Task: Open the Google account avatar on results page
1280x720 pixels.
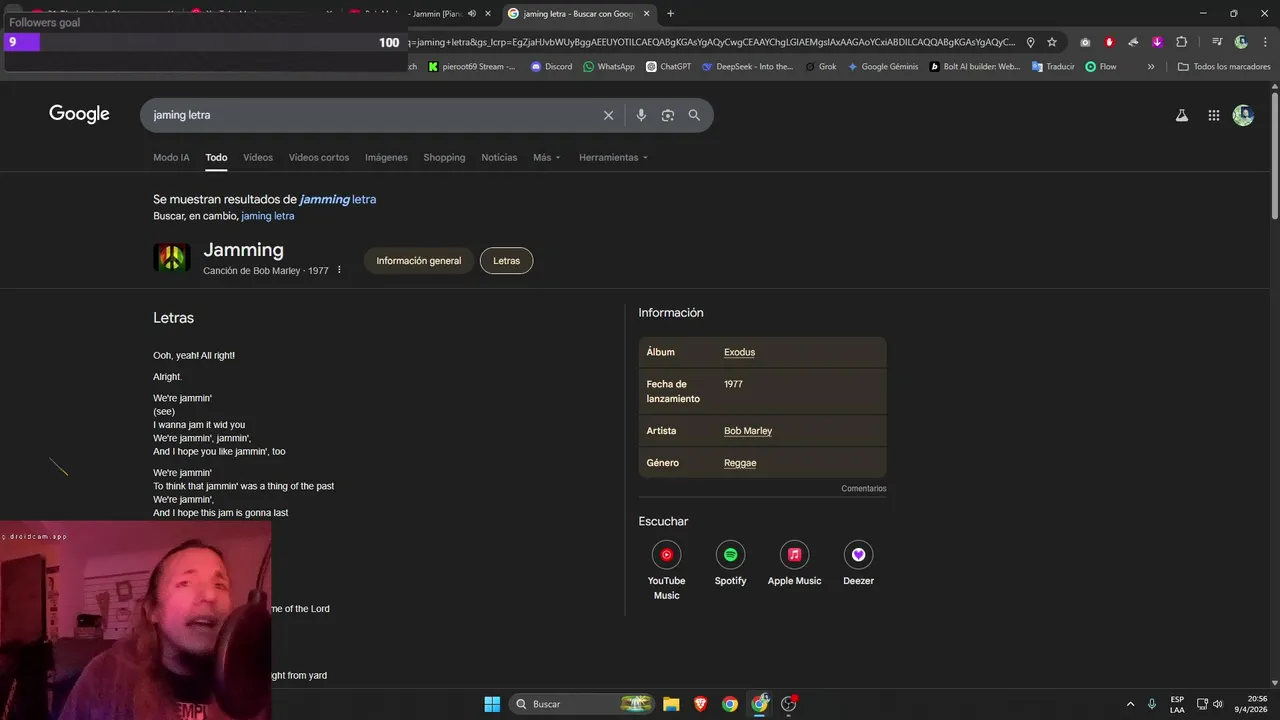Action: point(1243,115)
